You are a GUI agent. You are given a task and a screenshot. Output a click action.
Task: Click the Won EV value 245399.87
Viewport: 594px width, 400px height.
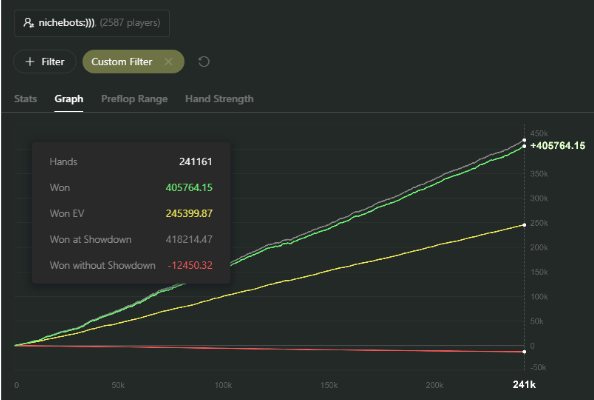pos(189,213)
